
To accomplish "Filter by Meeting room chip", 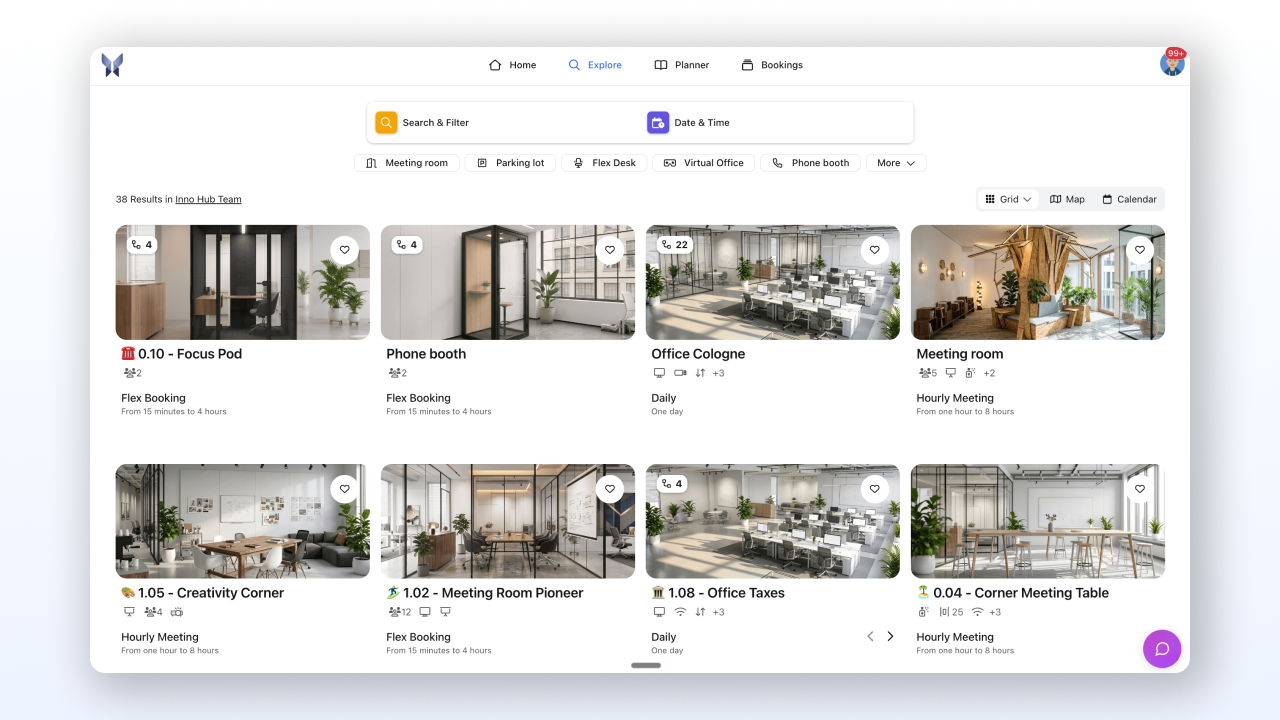I will 407,163.
